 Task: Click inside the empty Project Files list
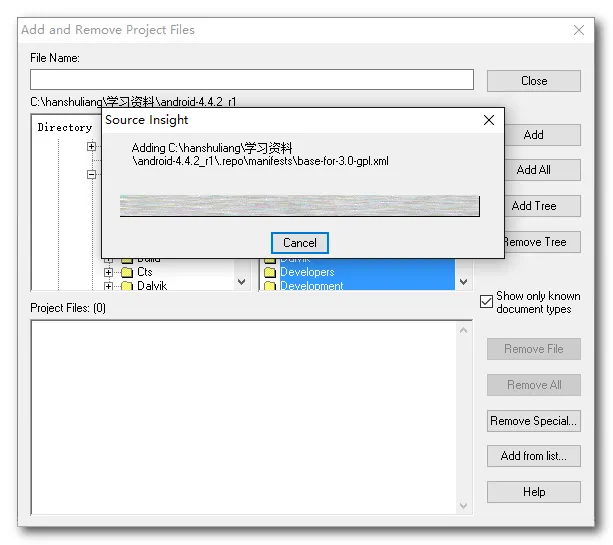pyautogui.click(x=244, y=417)
